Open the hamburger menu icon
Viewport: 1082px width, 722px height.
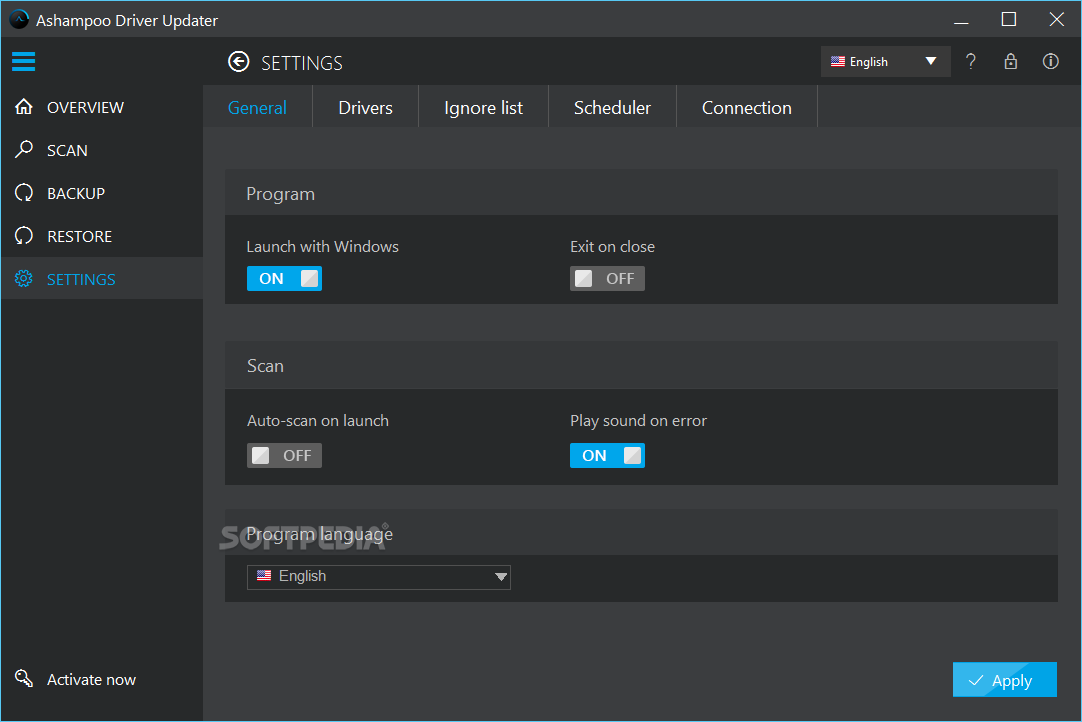click(23, 61)
